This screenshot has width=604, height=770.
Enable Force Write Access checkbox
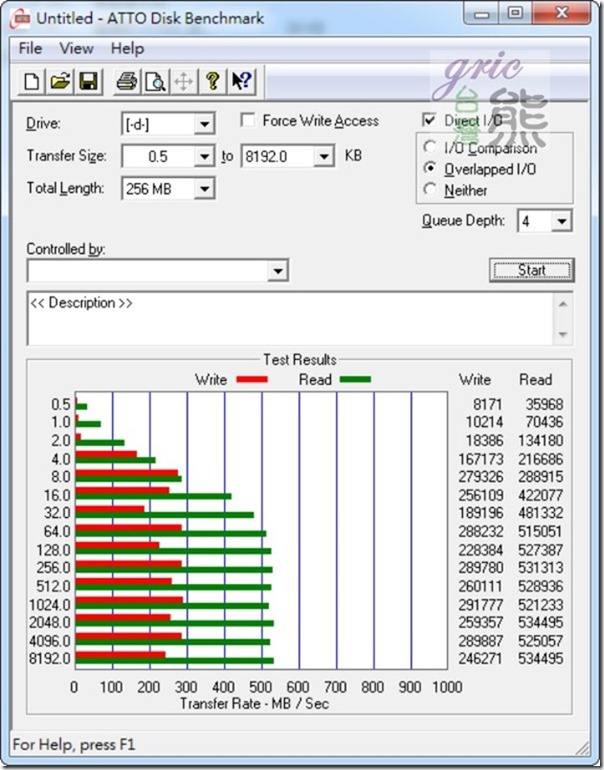pyautogui.click(x=248, y=120)
